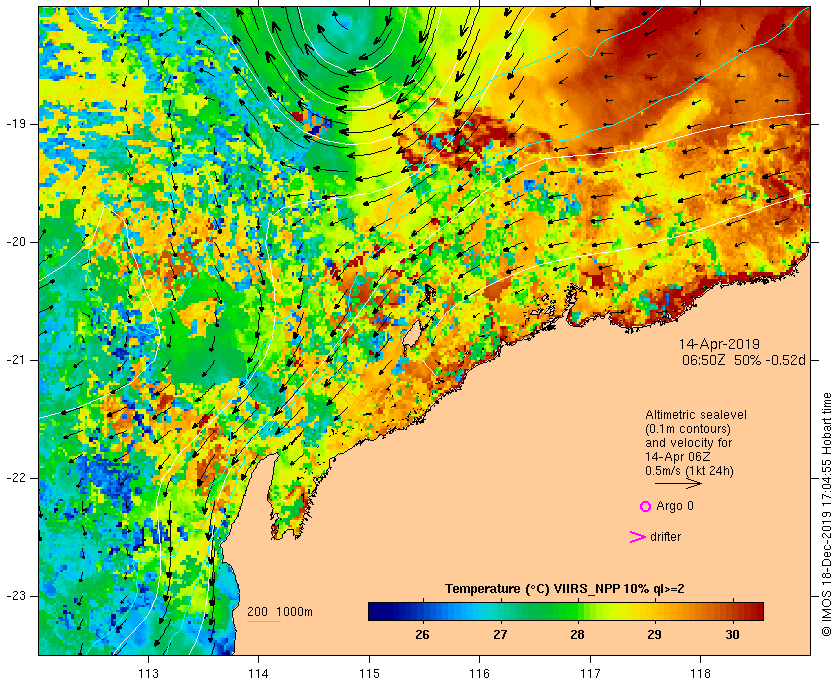Click the cyan 200 1000m isobath legend line
The width and height of the screenshot is (840, 680).
pos(264,622)
